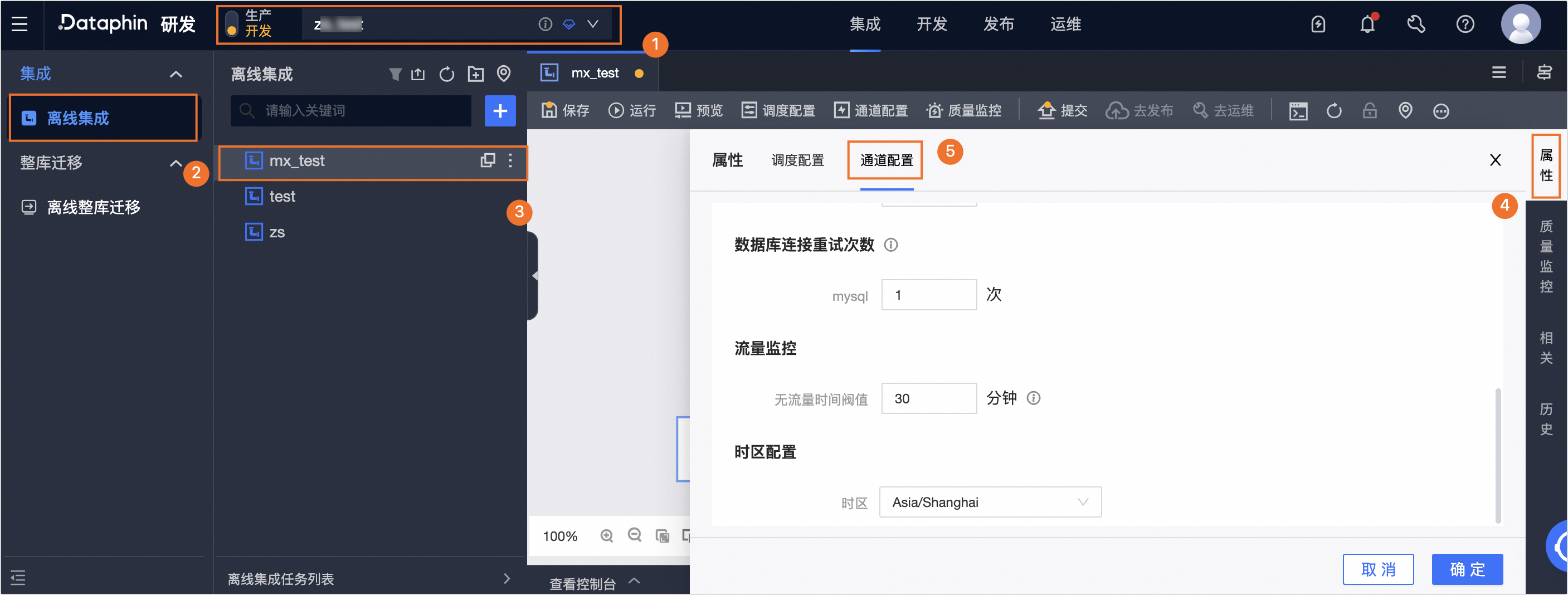
Task: Open the tab list menu icon
Action: click(1498, 72)
